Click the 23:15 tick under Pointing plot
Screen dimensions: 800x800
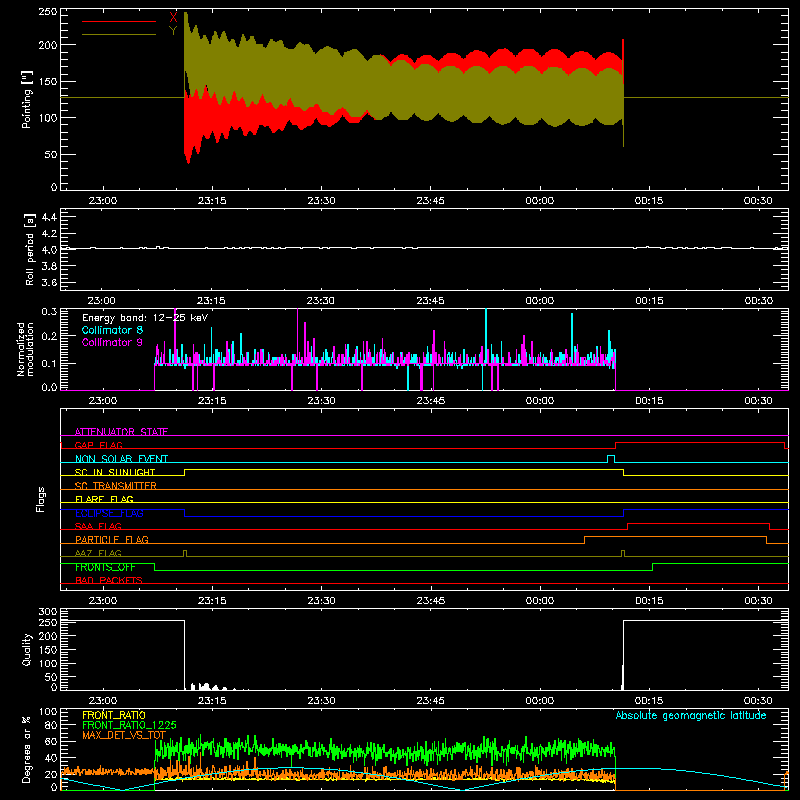212,201
